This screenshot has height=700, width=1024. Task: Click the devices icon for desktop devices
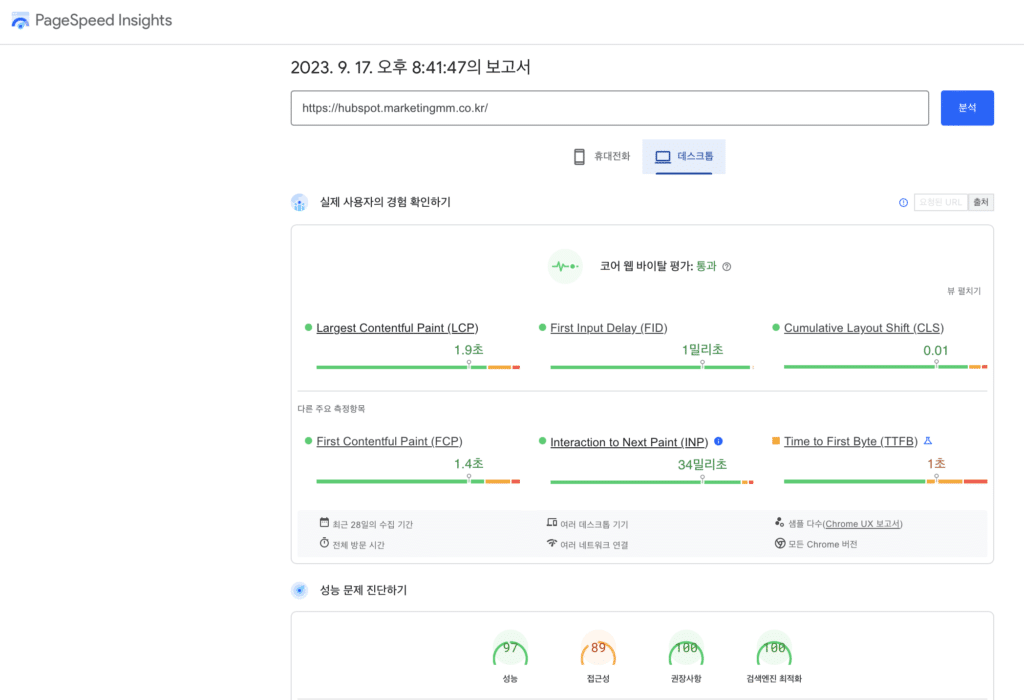pos(552,522)
